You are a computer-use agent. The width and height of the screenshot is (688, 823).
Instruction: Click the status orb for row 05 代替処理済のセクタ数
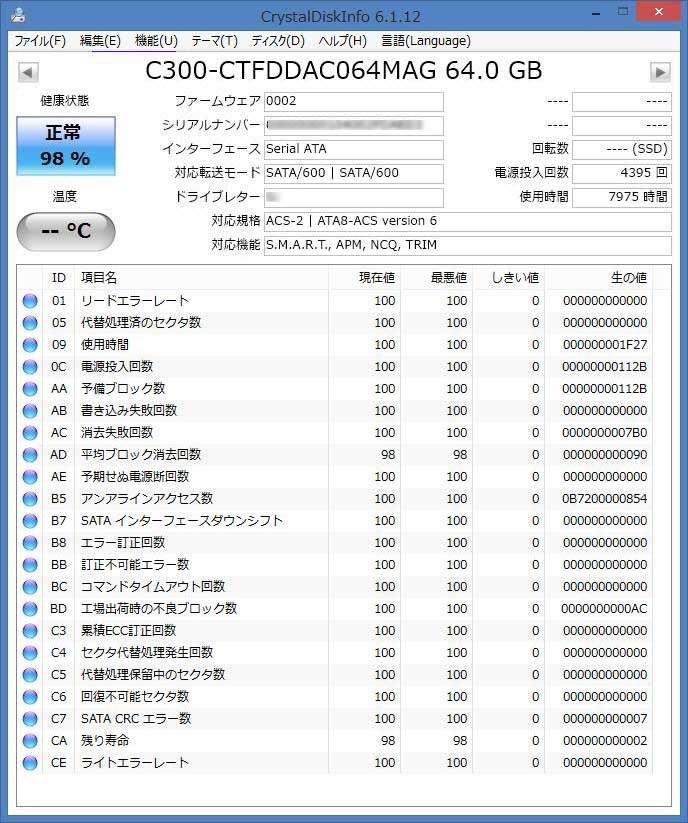(x=30, y=323)
